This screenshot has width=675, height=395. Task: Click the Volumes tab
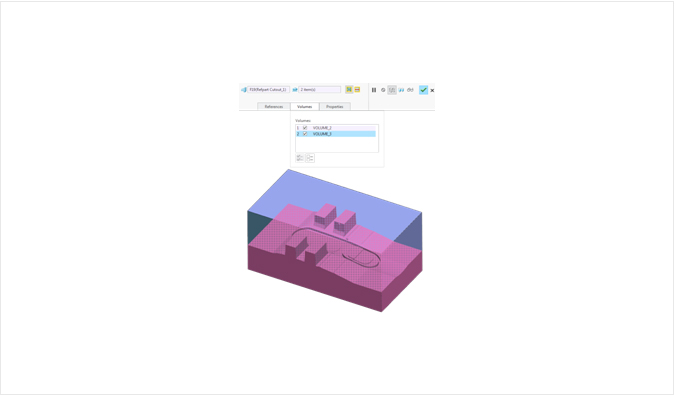[304, 106]
